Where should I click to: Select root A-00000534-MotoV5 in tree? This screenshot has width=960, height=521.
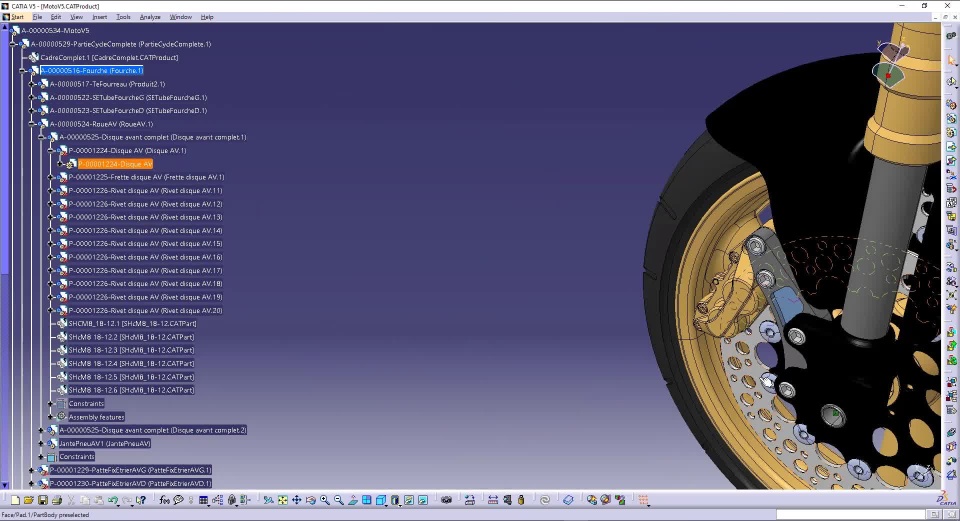click(x=55, y=31)
